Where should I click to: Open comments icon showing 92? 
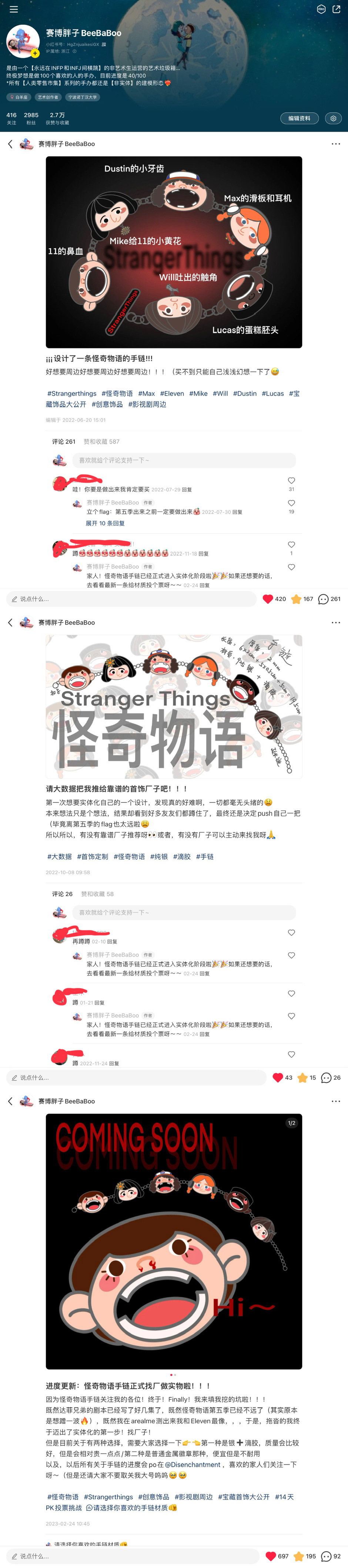[330, 1556]
